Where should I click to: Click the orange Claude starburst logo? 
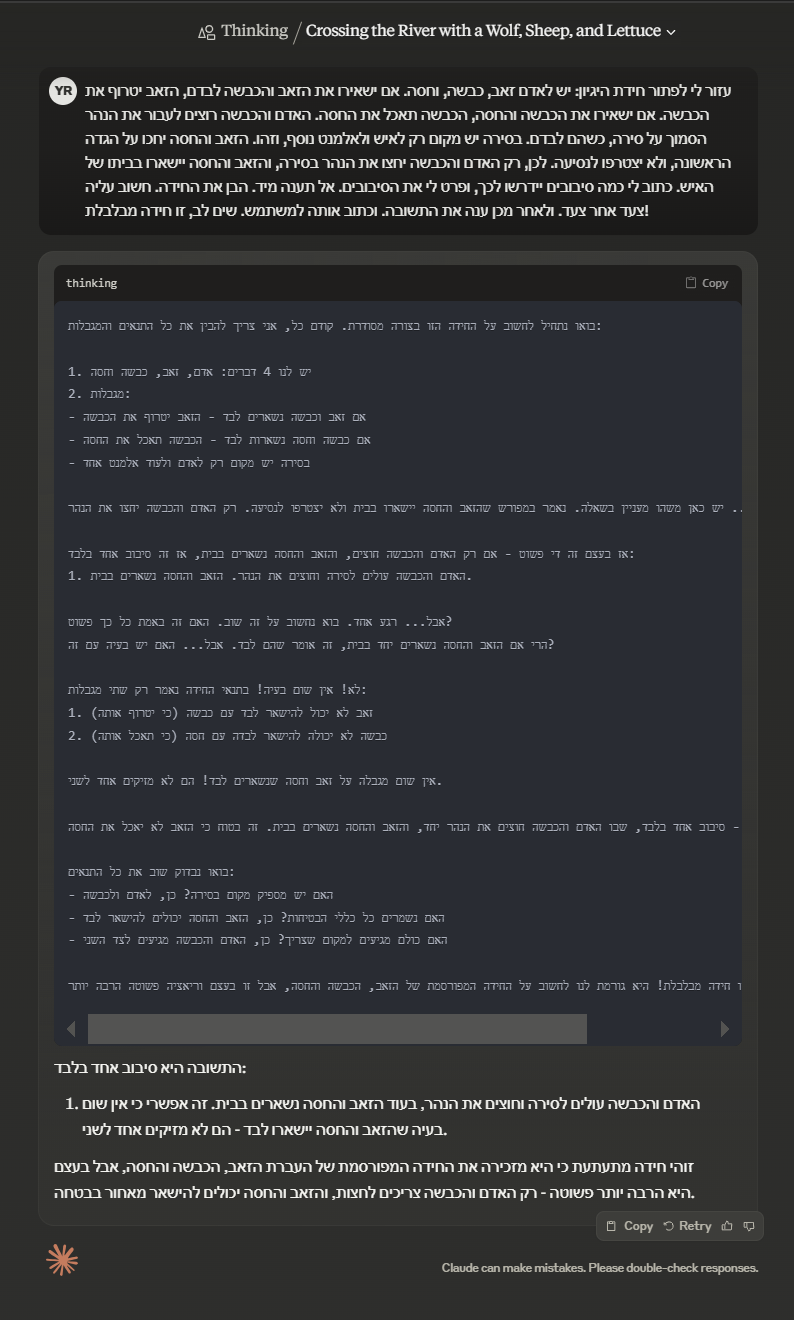pyautogui.click(x=62, y=1260)
